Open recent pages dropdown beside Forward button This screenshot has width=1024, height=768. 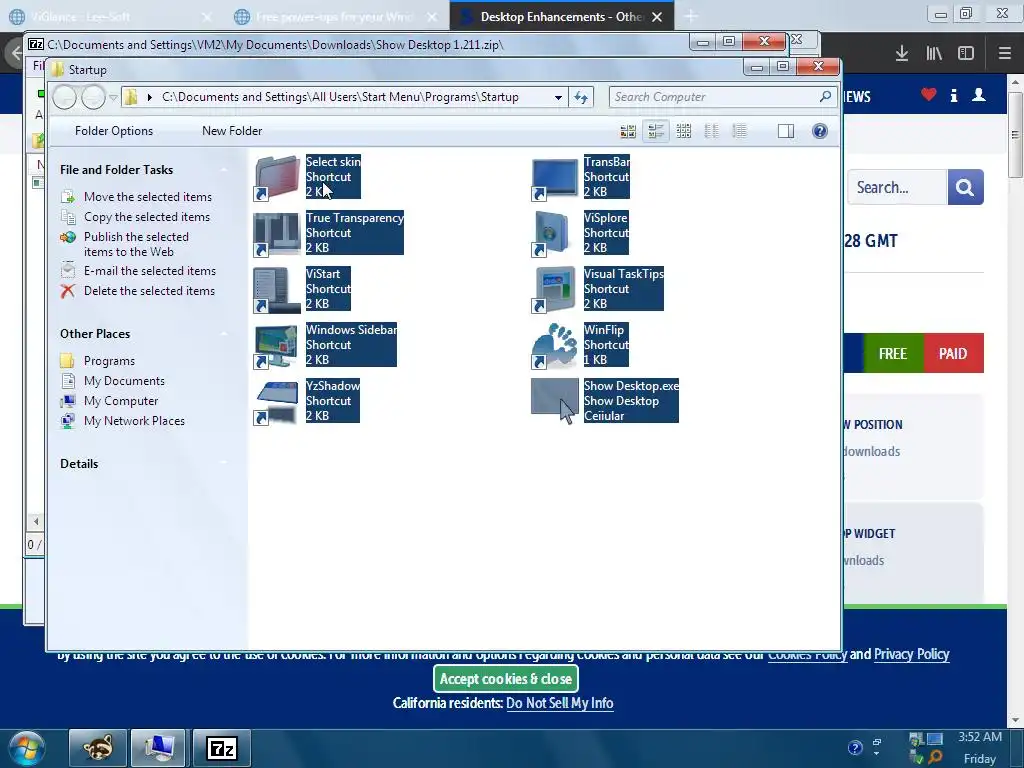click(x=113, y=98)
